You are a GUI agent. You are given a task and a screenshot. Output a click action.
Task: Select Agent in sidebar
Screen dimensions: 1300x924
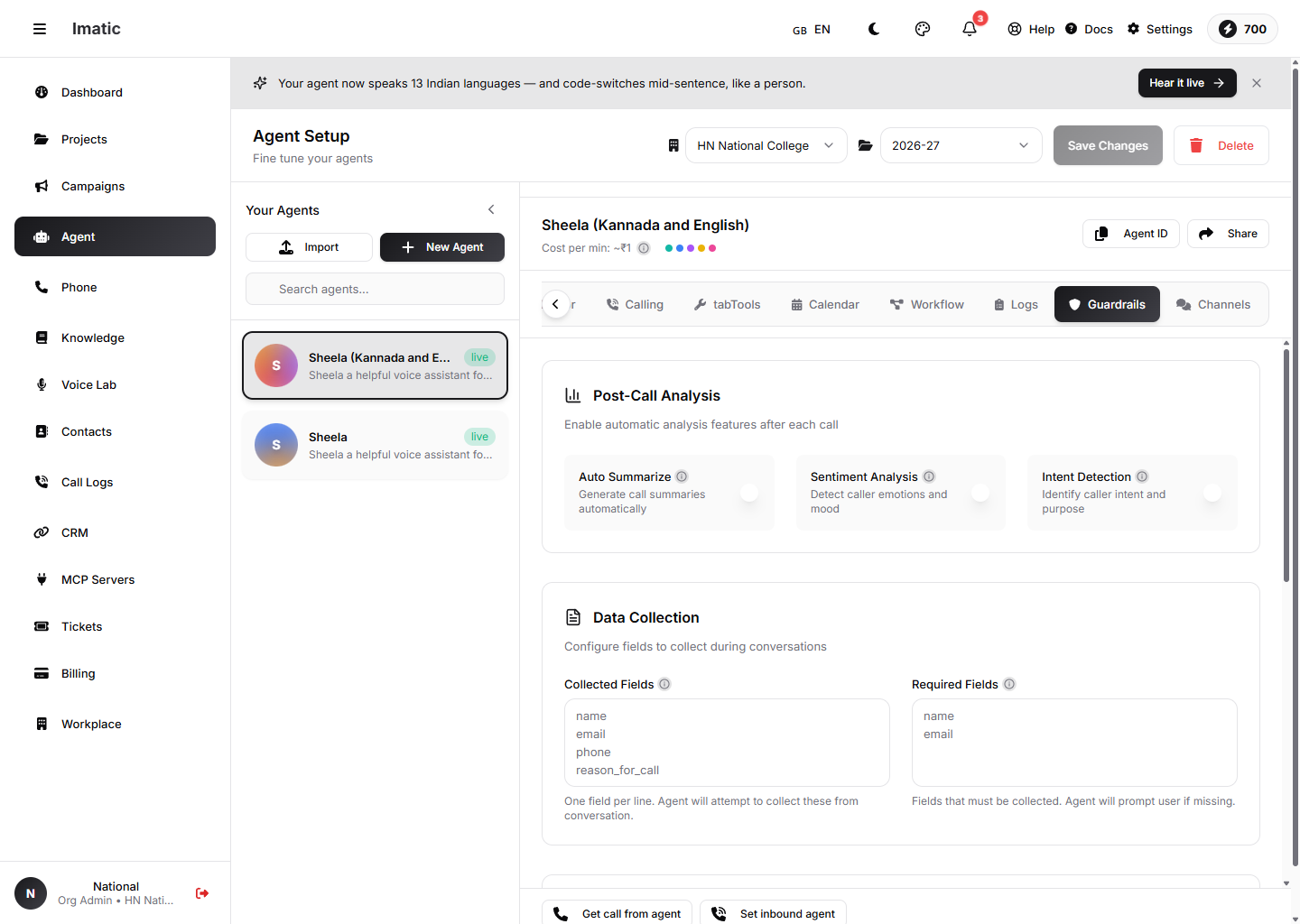[x=115, y=236]
